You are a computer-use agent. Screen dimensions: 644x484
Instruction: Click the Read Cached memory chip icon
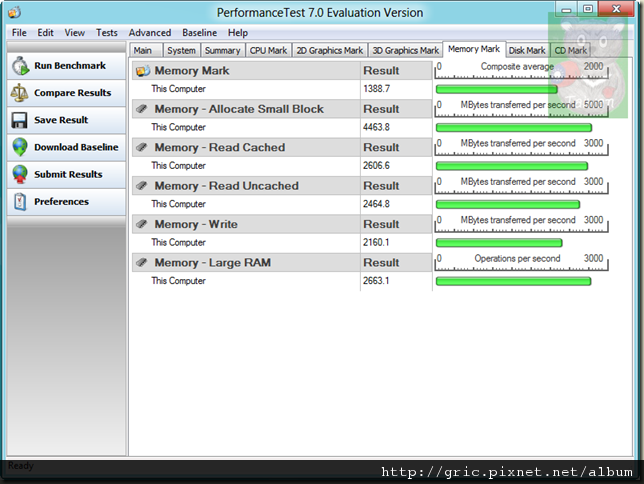[142, 147]
